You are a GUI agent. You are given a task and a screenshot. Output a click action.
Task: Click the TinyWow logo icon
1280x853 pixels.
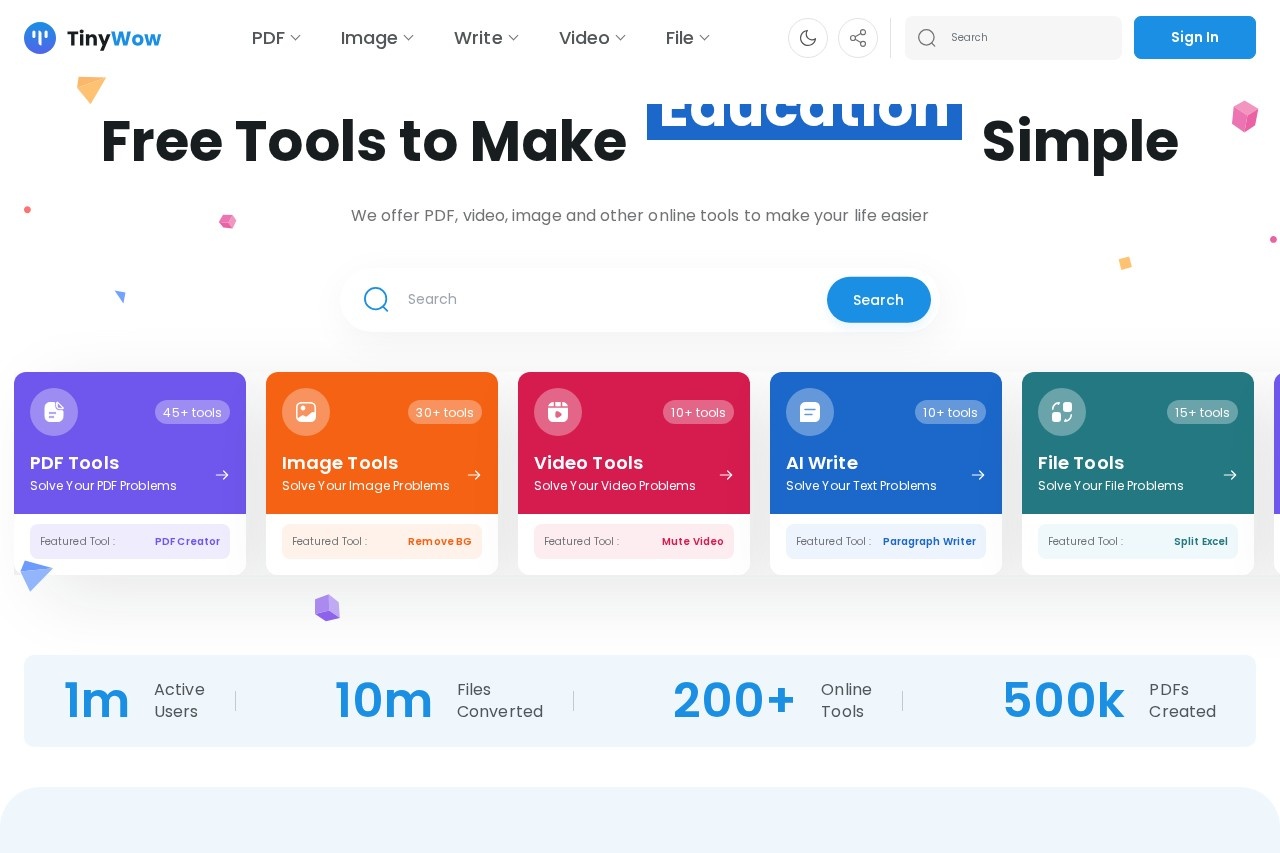40,38
